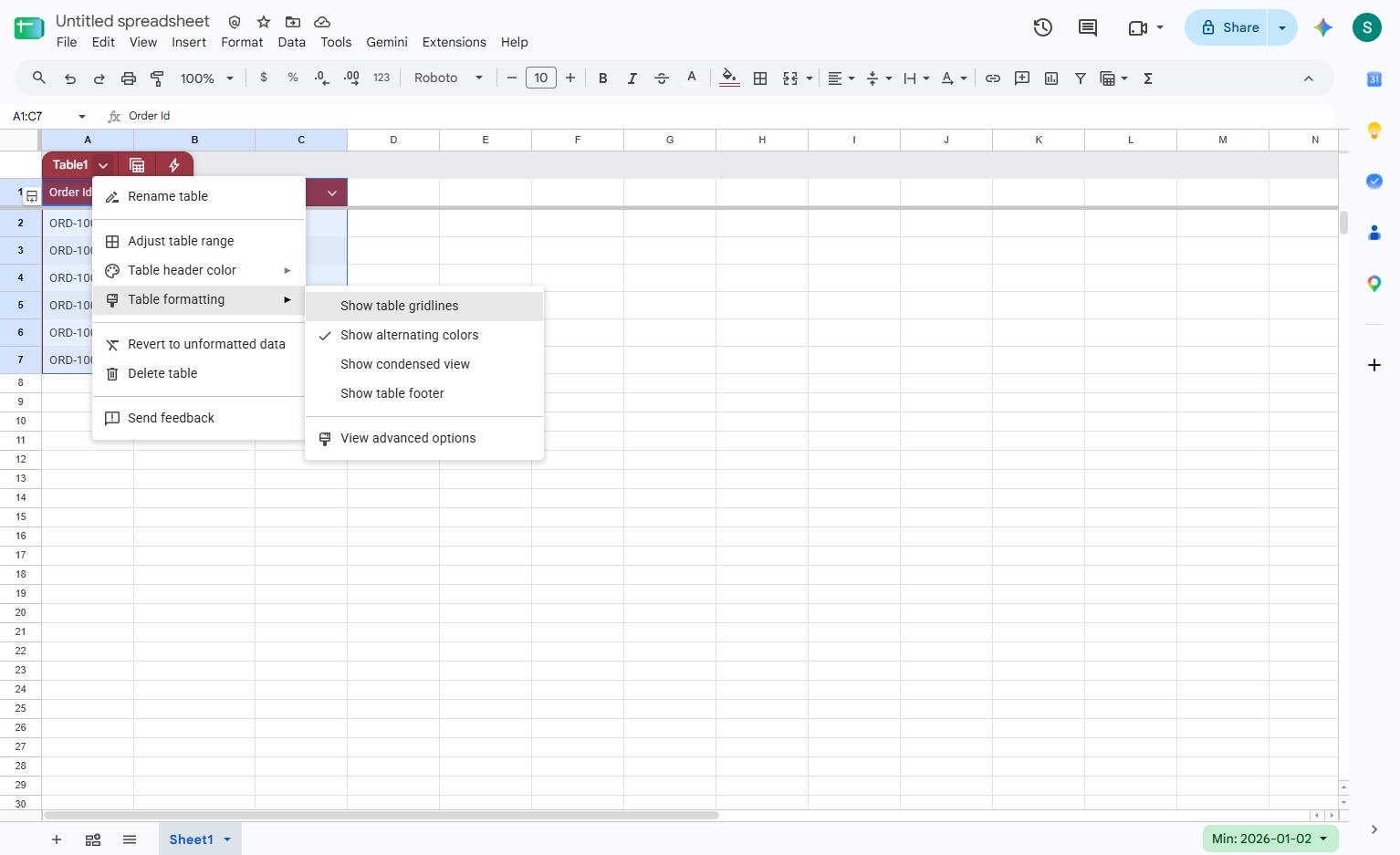Expand the zoom 100% dropdown
The image size is (1400, 855).
(x=206, y=78)
